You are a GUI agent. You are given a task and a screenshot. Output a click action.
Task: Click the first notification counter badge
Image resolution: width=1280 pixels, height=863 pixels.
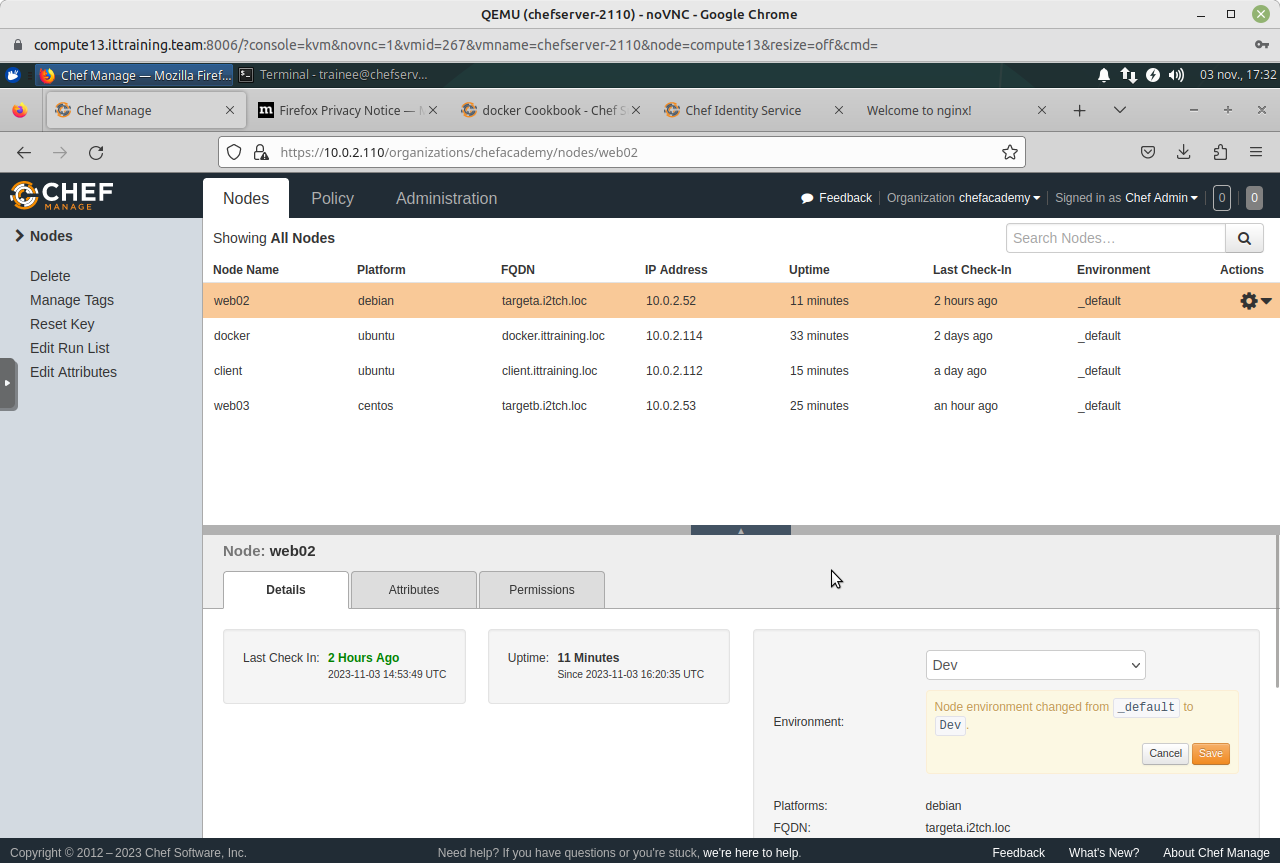coord(1221,198)
